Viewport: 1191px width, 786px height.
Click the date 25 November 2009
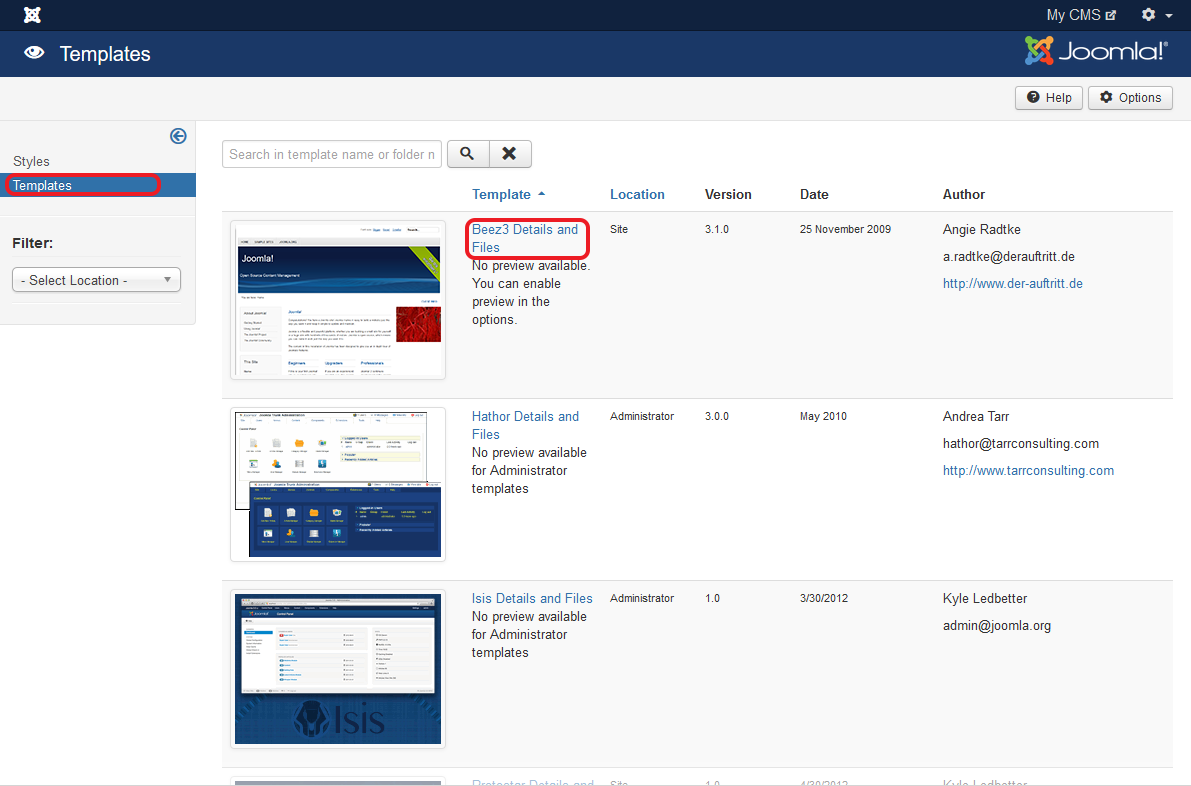845,229
